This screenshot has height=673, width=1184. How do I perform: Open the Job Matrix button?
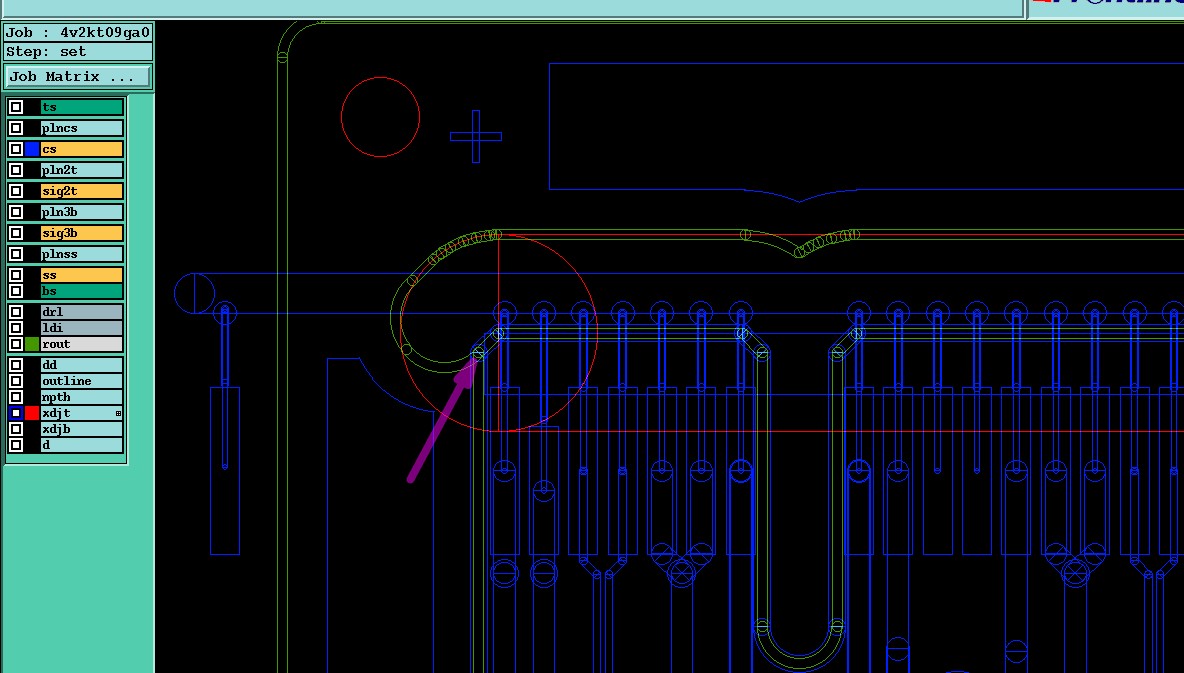[79, 76]
